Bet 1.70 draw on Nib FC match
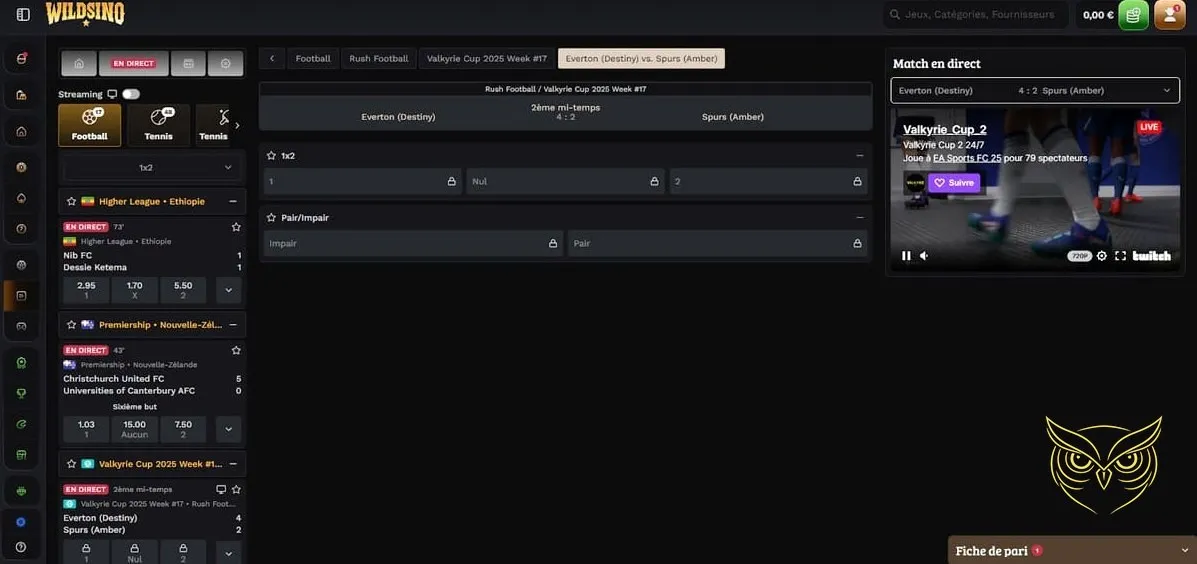Image resolution: width=1197 pixels, height=564 pixels. (134, 290)
